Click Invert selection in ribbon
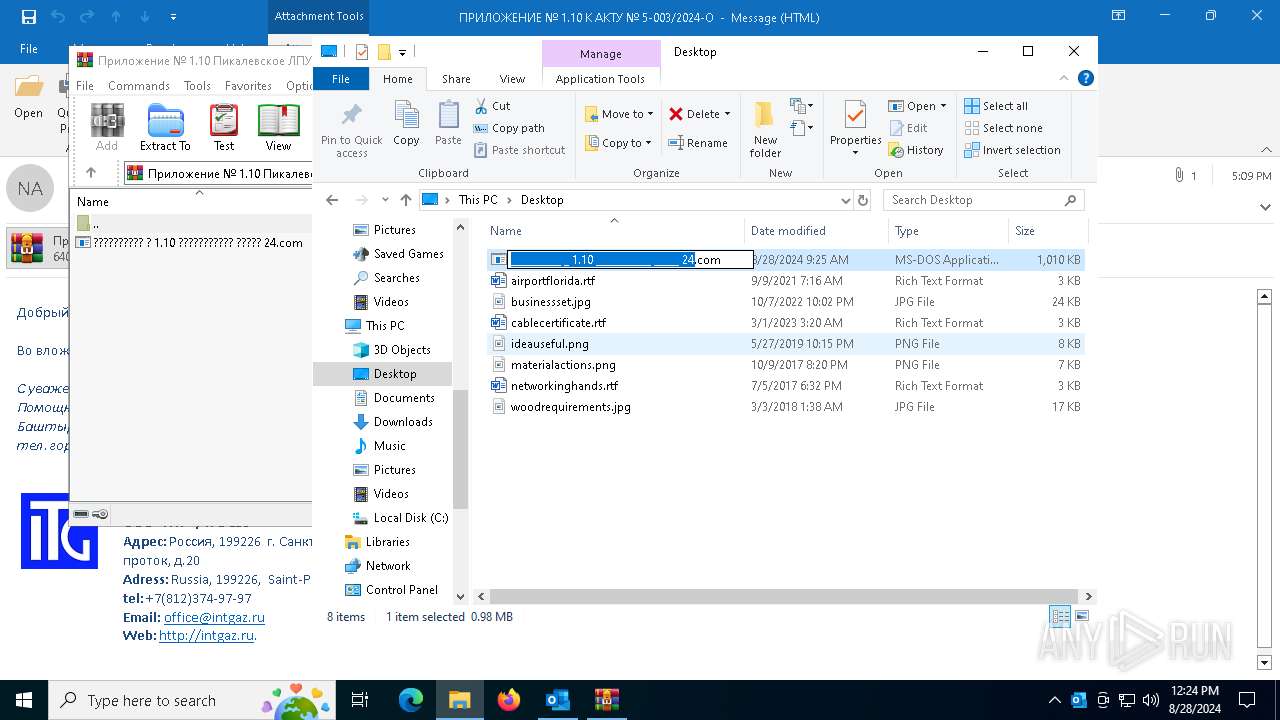This screenshot has height=720, width=1280. [1012, 150]
